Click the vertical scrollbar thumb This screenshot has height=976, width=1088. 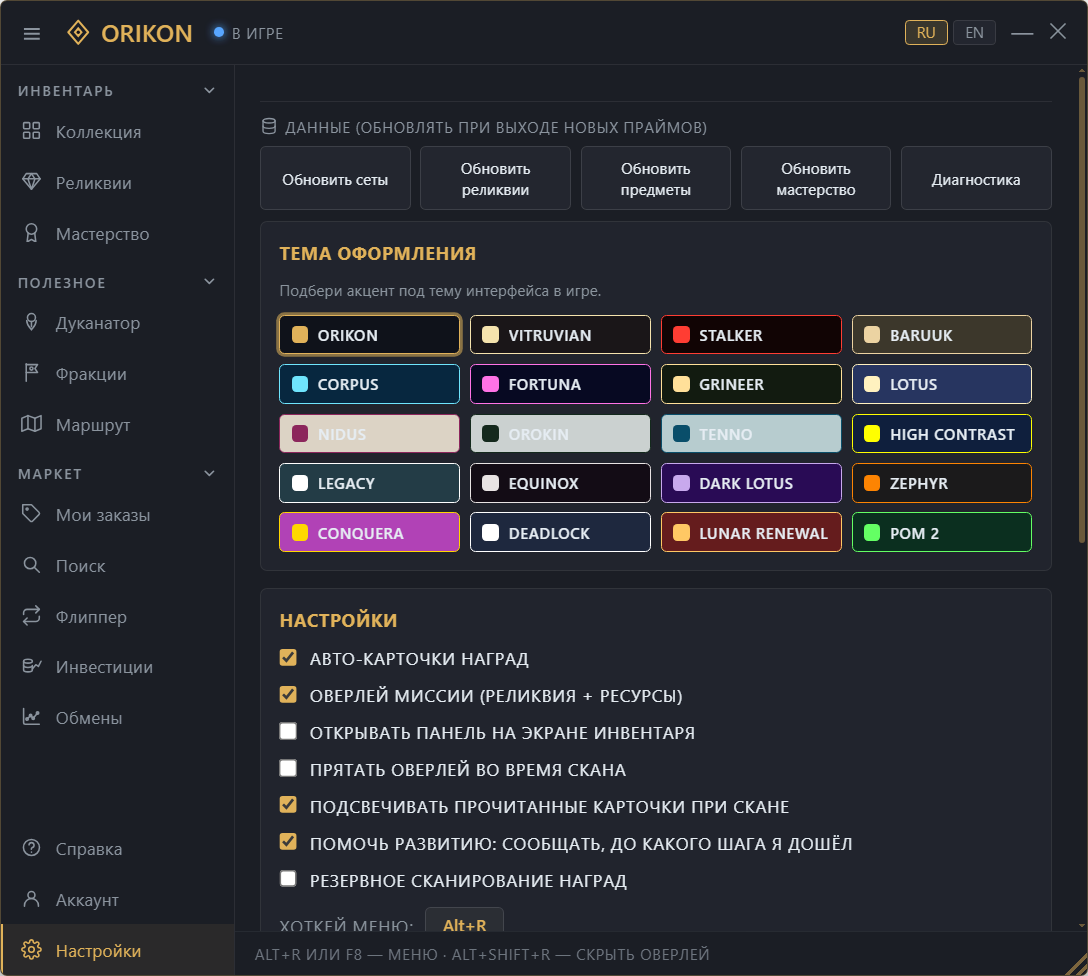(x=1081, y=309)
